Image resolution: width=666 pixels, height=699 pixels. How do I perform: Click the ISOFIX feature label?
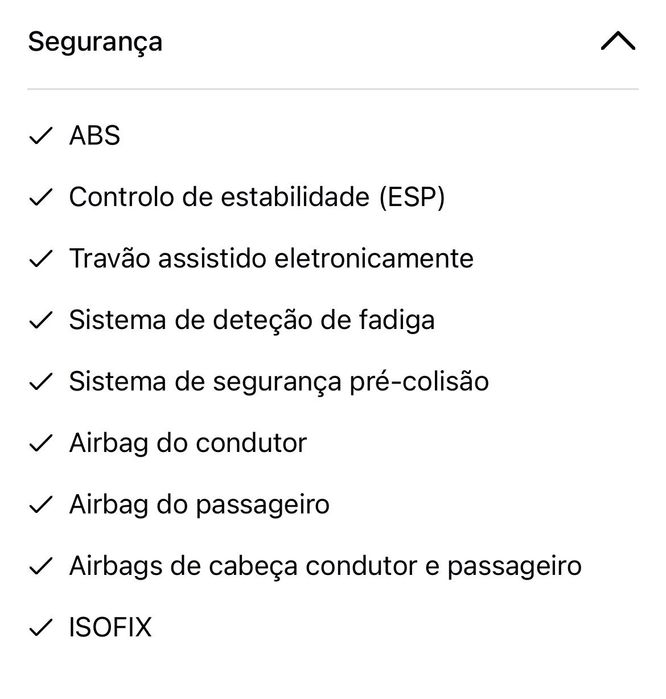coord(111,628)
